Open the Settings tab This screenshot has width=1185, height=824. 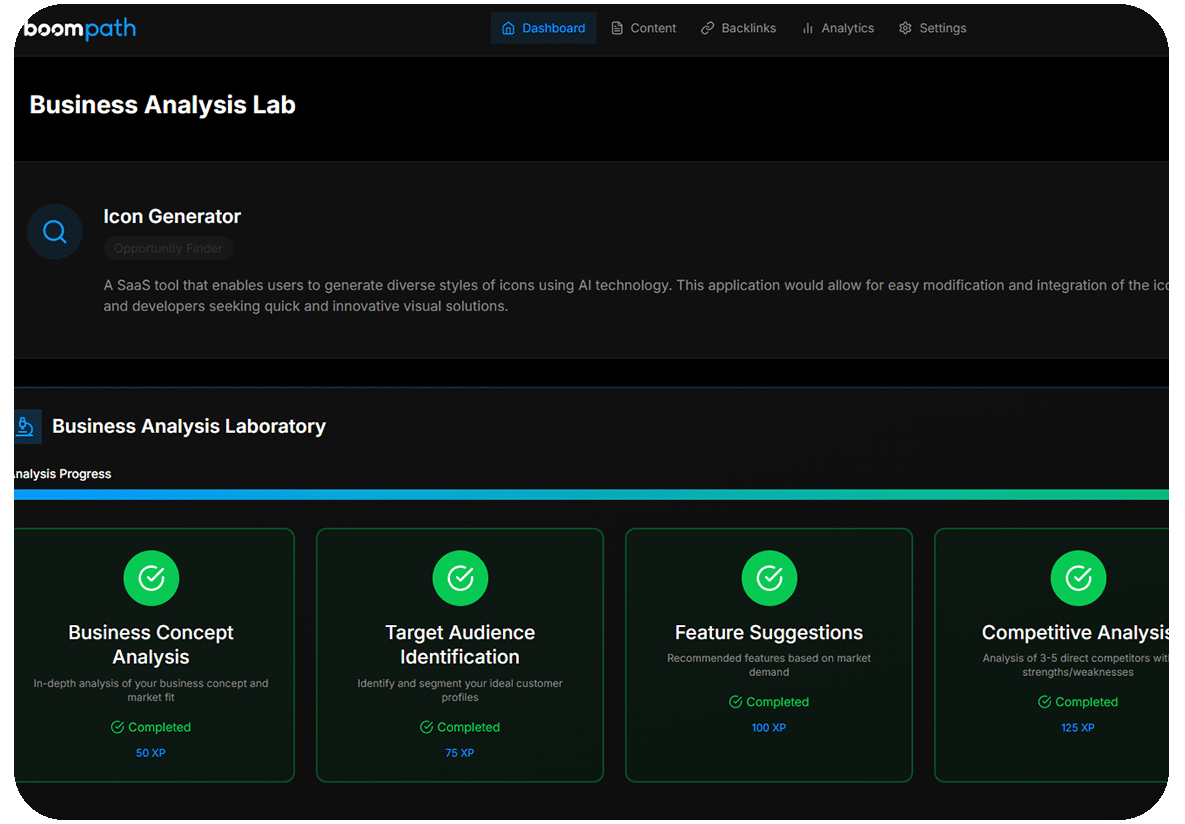tap(933, 28)
